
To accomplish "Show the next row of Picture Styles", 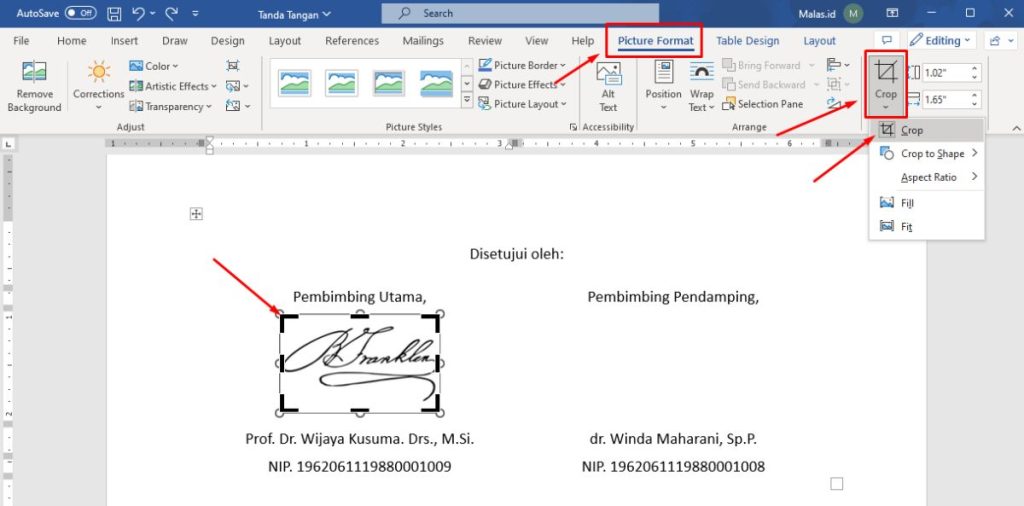I will pos(467,83).
